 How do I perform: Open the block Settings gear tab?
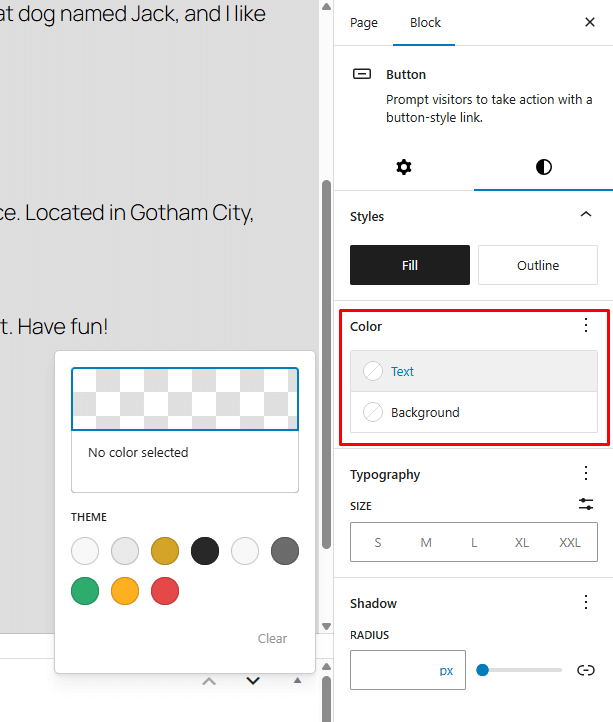(x=404, y=167)
